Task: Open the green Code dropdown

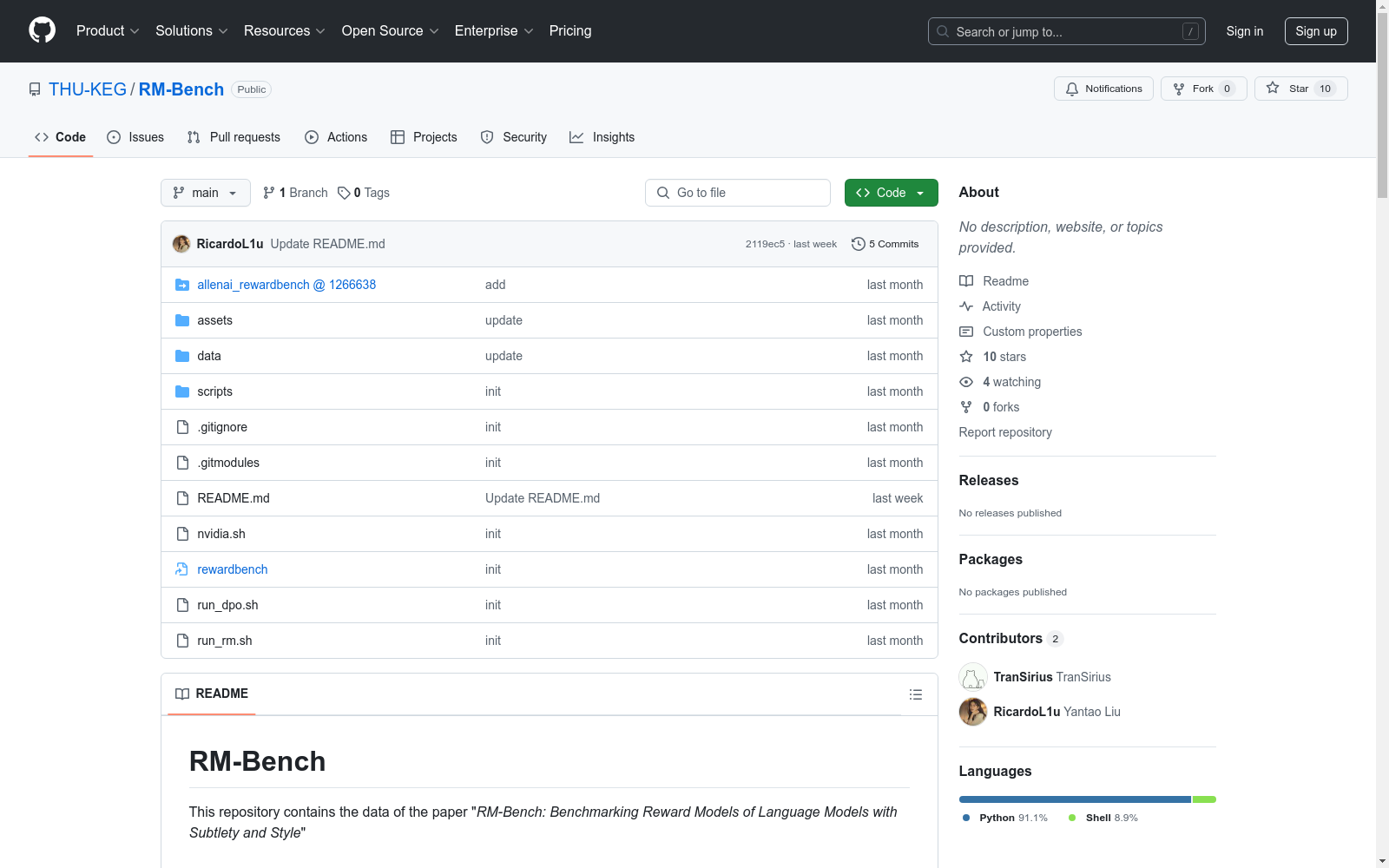Action: 891,193
